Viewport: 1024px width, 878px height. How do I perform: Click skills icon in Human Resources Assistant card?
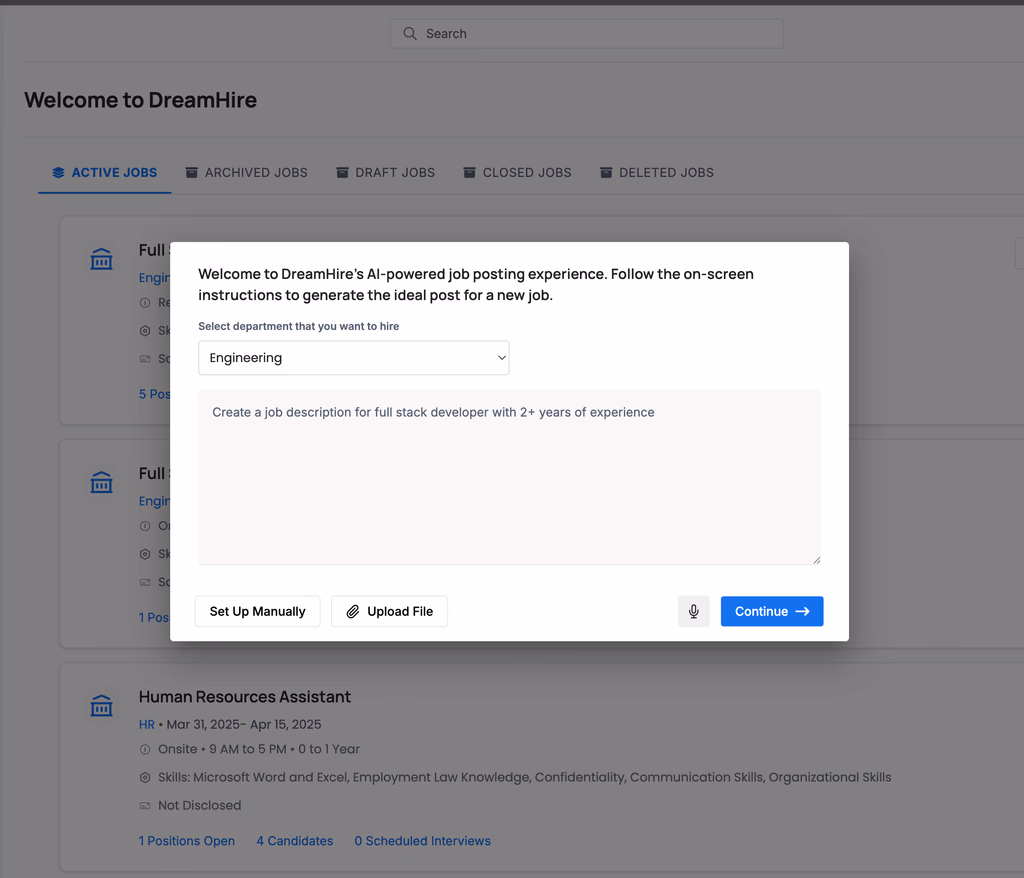145,777
